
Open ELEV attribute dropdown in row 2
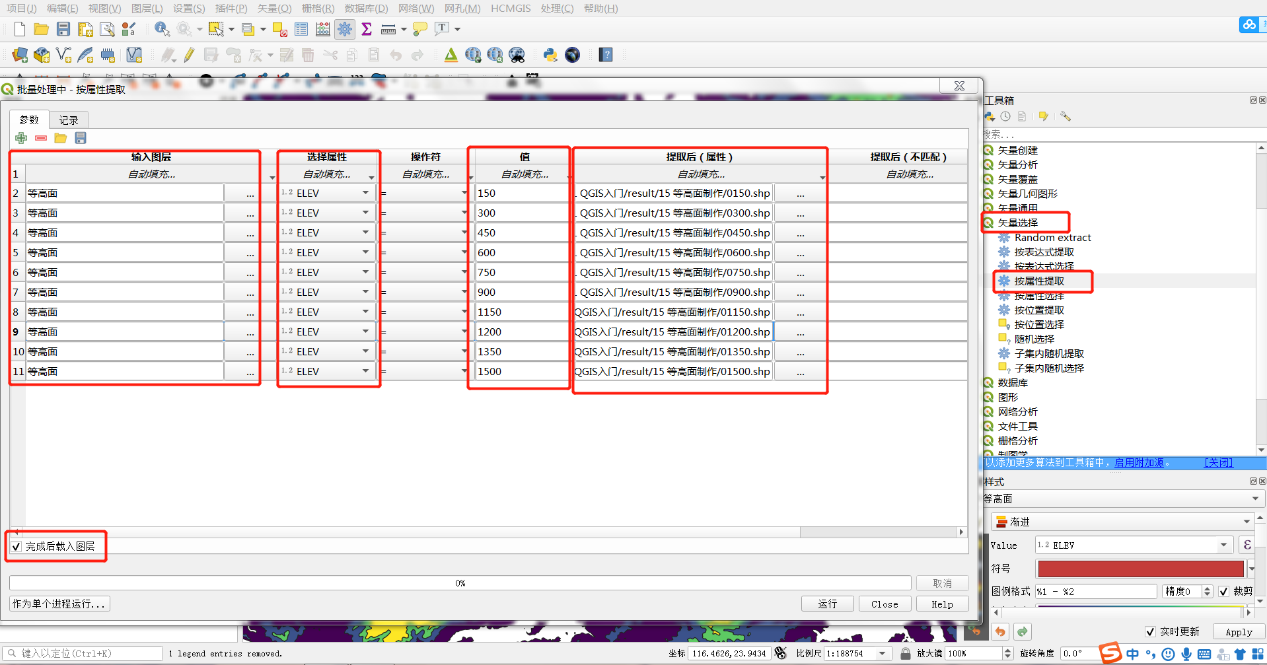[x=365, y=193]
